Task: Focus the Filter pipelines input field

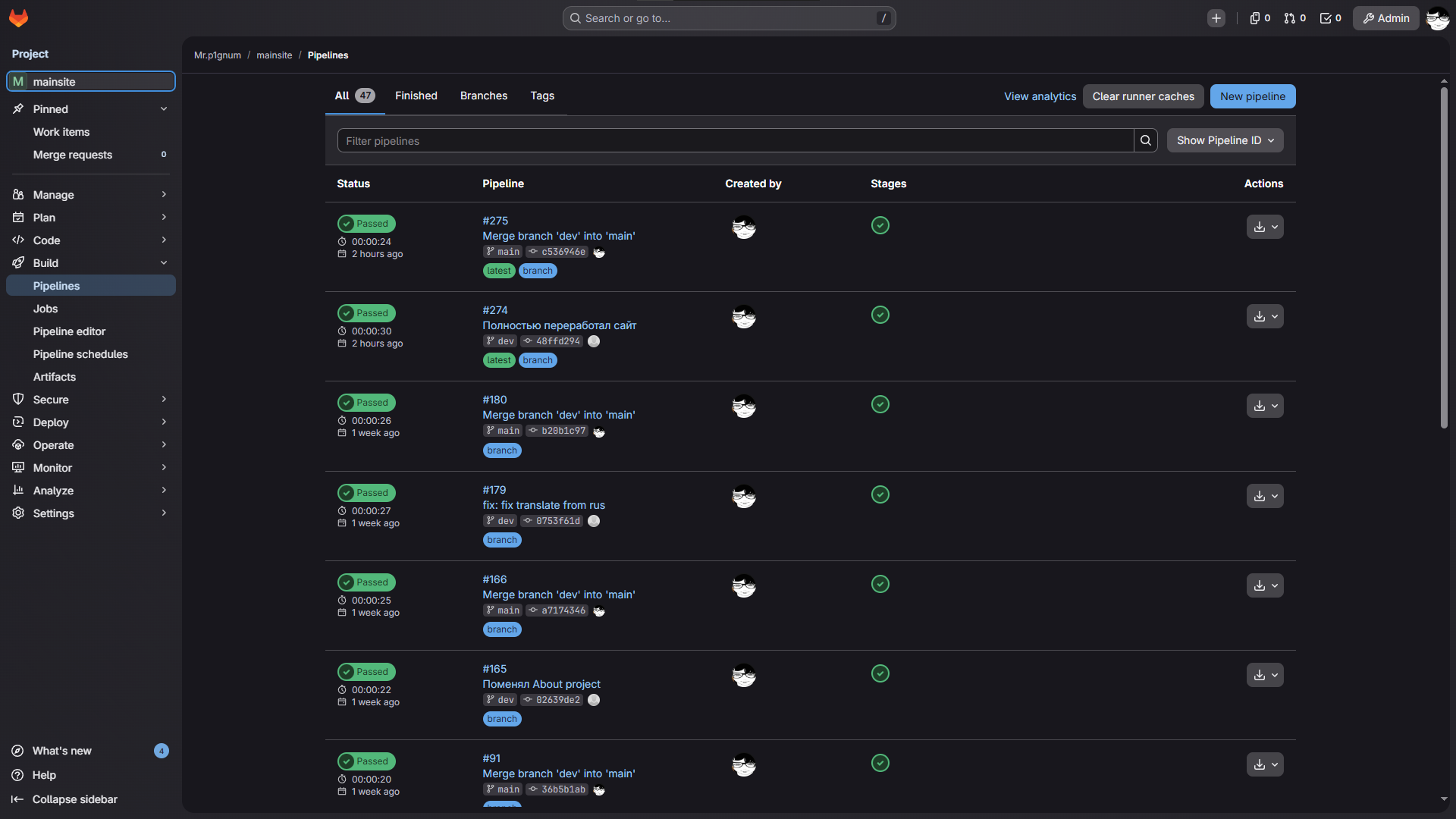Action: coord(735,140)
